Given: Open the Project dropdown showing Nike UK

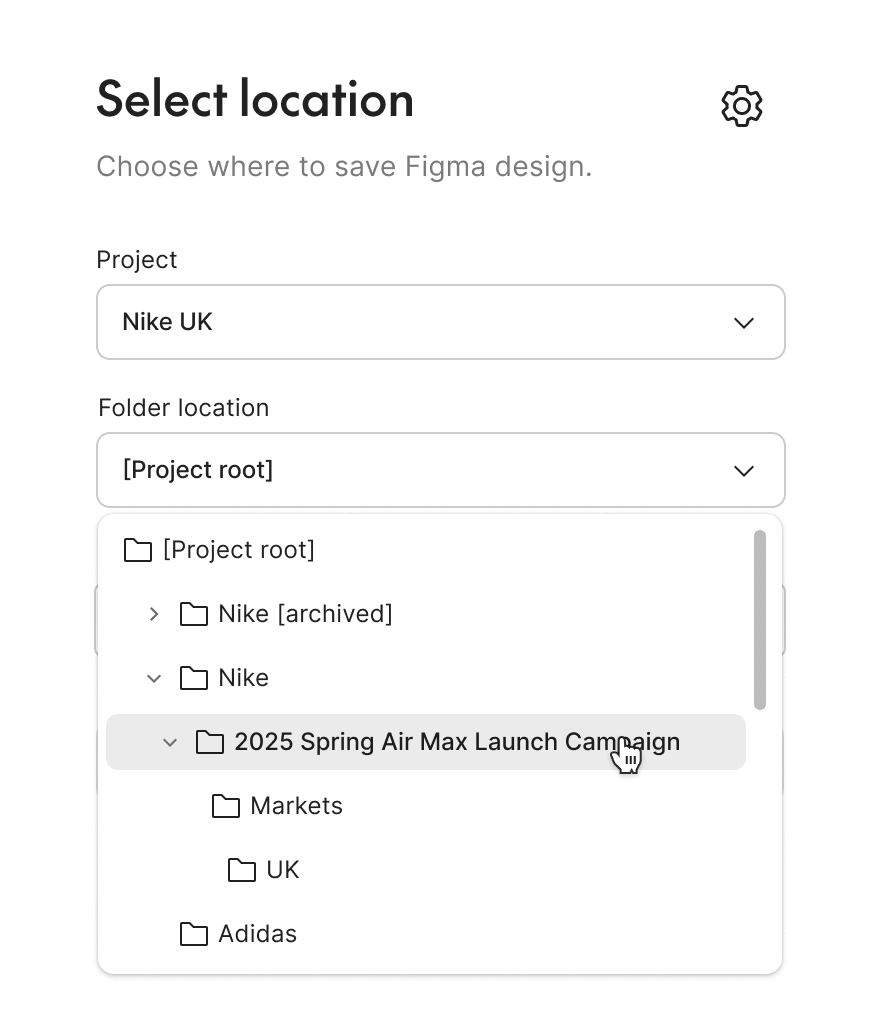Looking at the screenshot, I should point(441,322).
